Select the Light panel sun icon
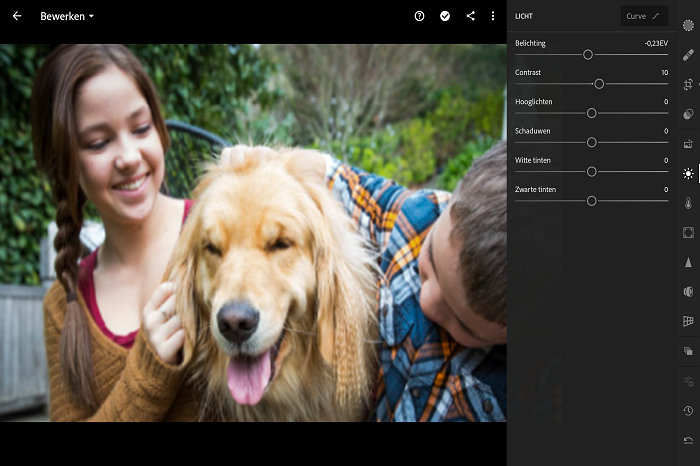The height and width of the screenshot is (466, 700). point(688,173)
